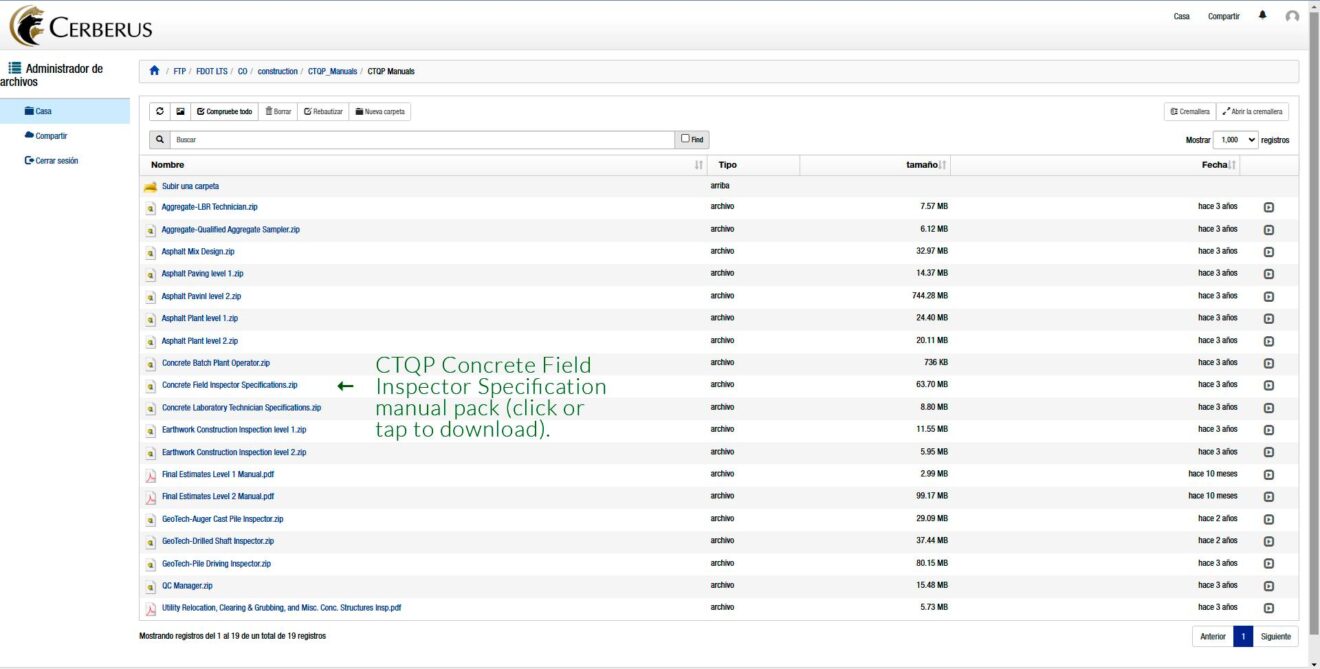
Task: Click the image thumbnail view icon
Action: pos(180,112)
